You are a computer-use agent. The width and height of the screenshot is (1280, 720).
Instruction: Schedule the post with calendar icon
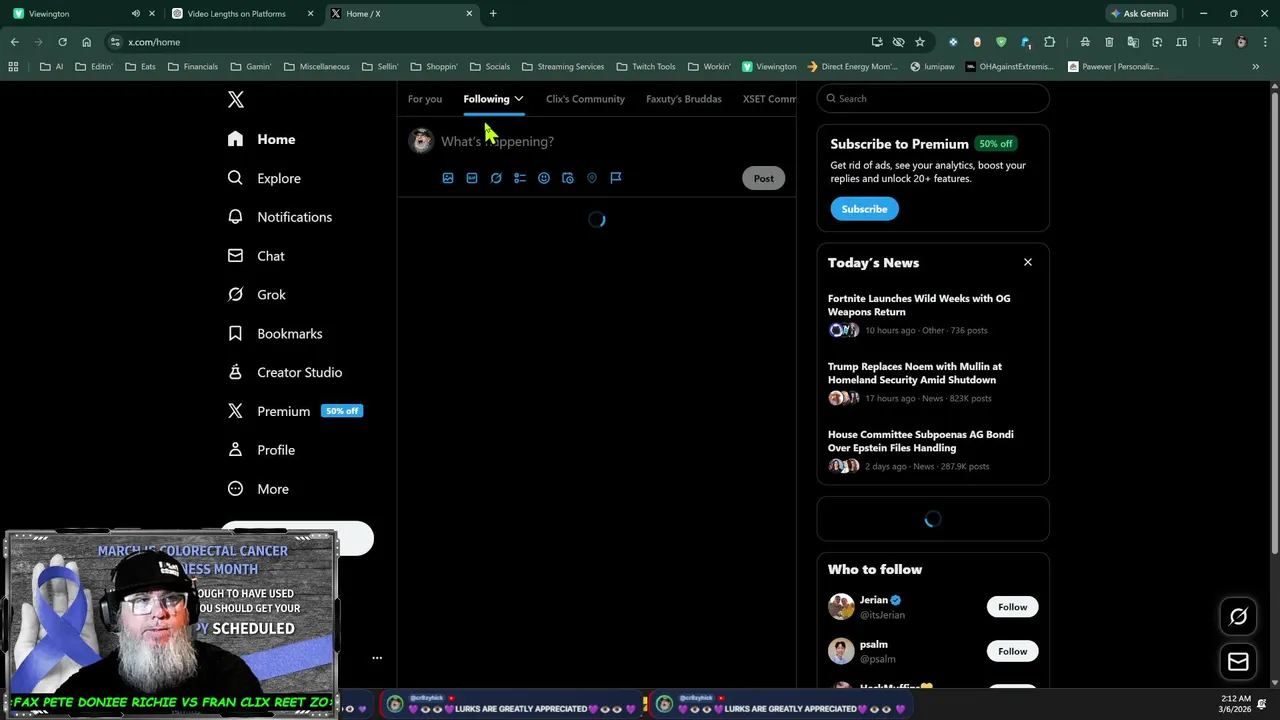coord(568,178)
